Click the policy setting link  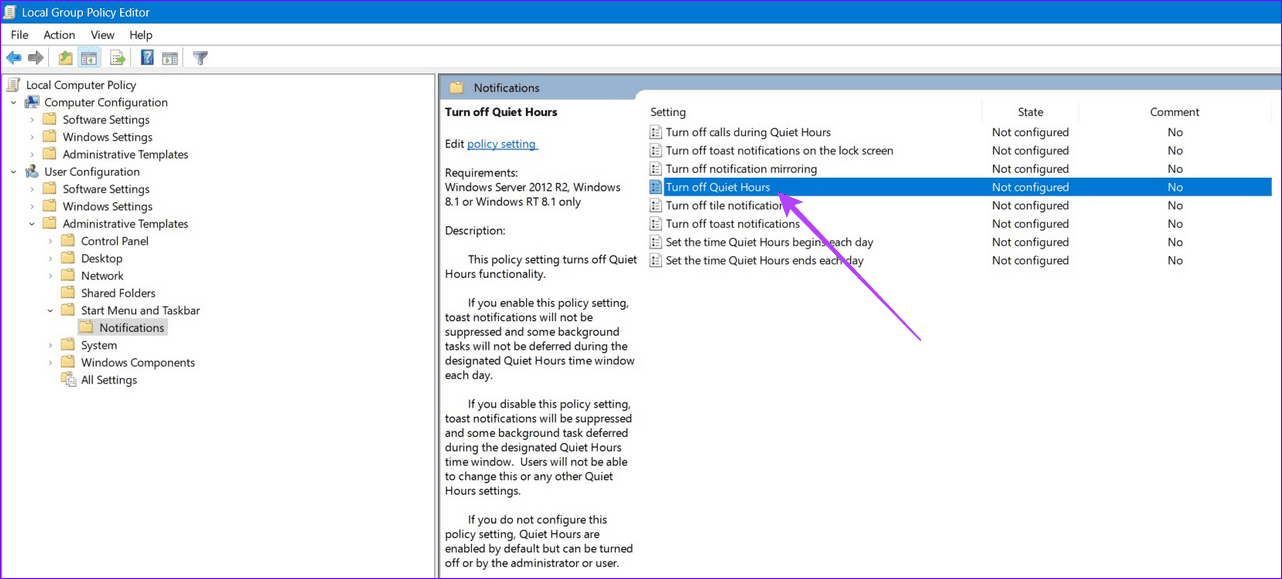[x=502, y=143]
